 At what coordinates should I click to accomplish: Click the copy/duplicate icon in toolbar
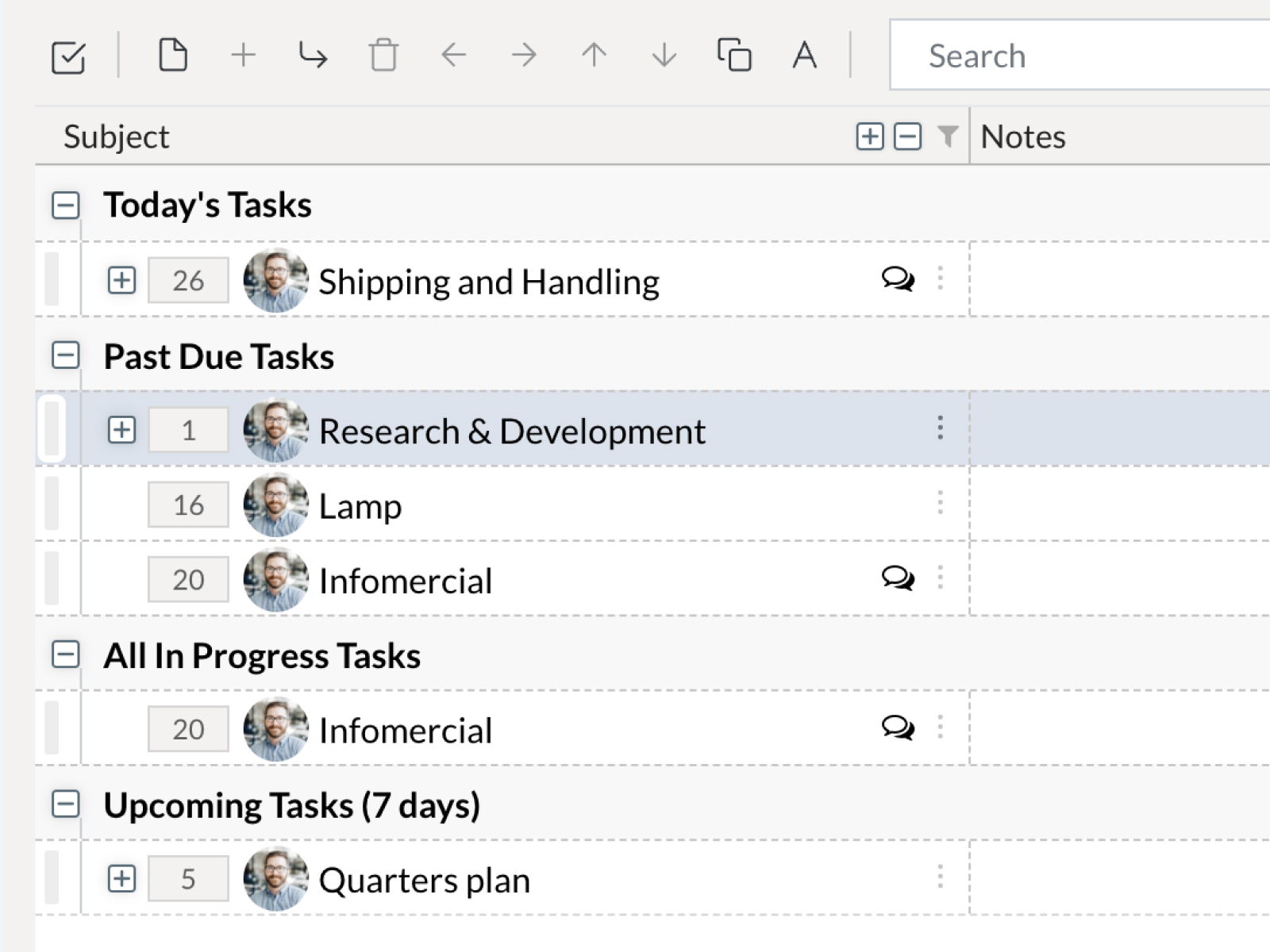pos(734,56)
